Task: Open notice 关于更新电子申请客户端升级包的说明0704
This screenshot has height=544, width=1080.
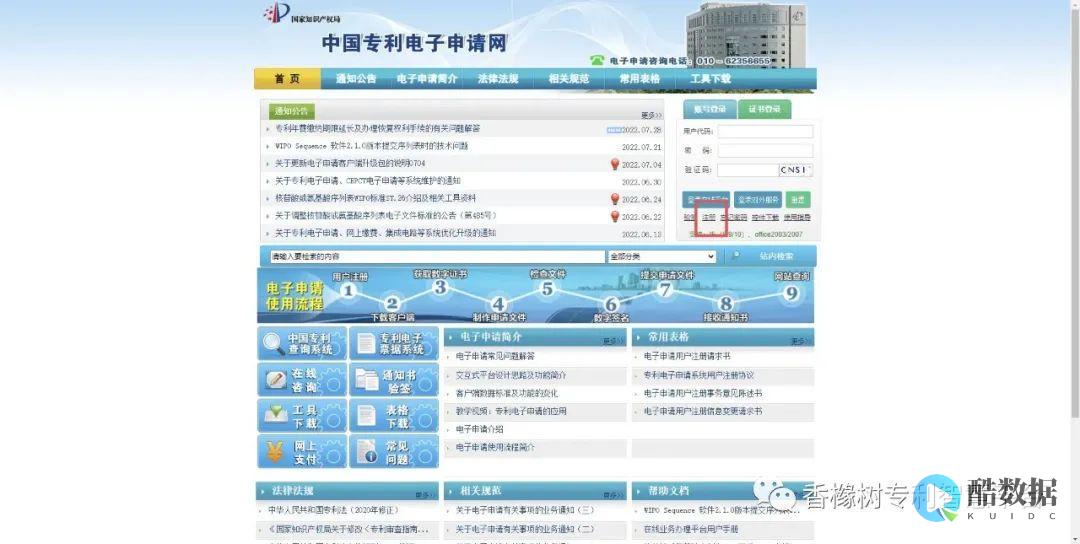Action: pos(350,163)
